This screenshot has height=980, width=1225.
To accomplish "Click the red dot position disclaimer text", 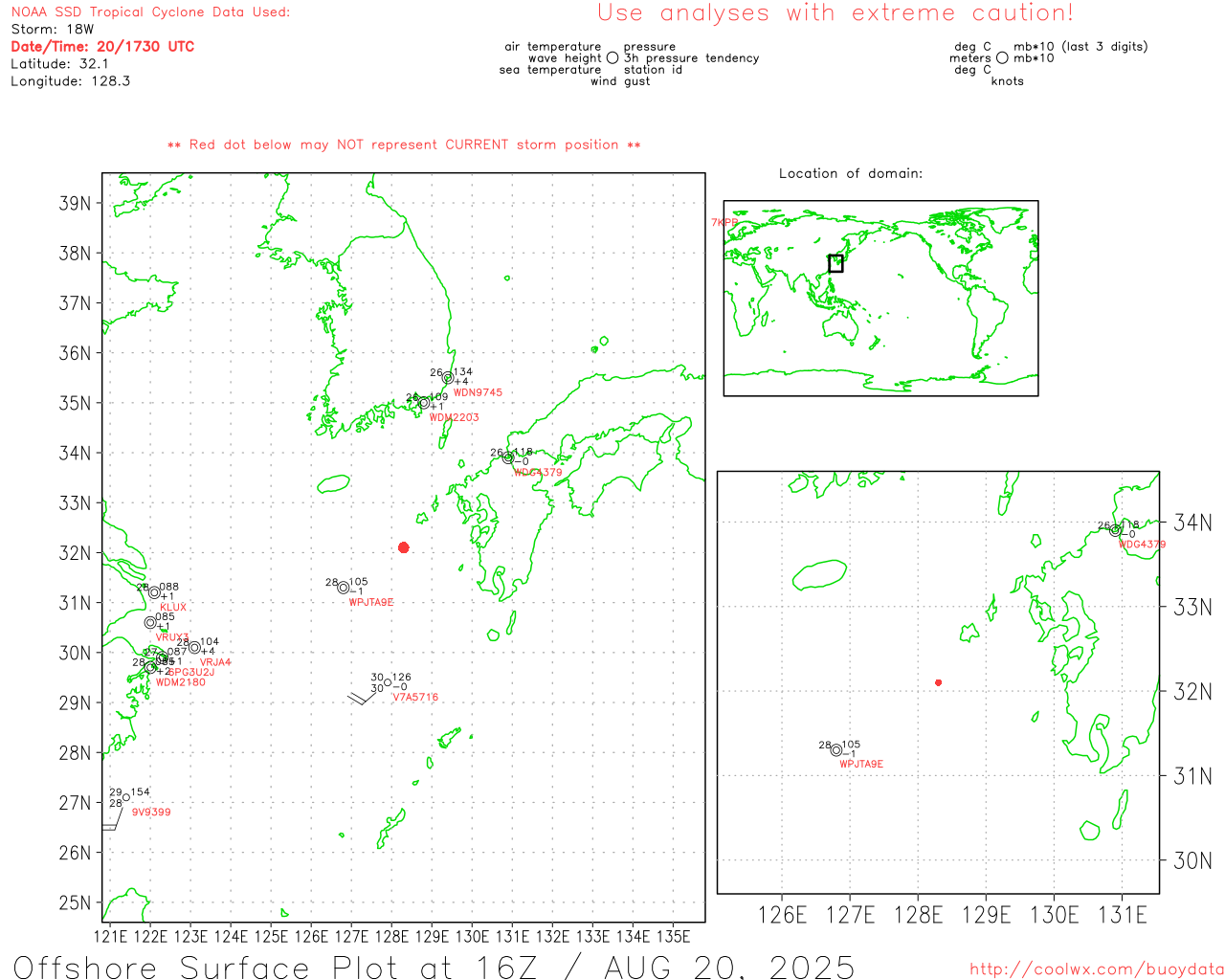I will click(x=404, y=145).
